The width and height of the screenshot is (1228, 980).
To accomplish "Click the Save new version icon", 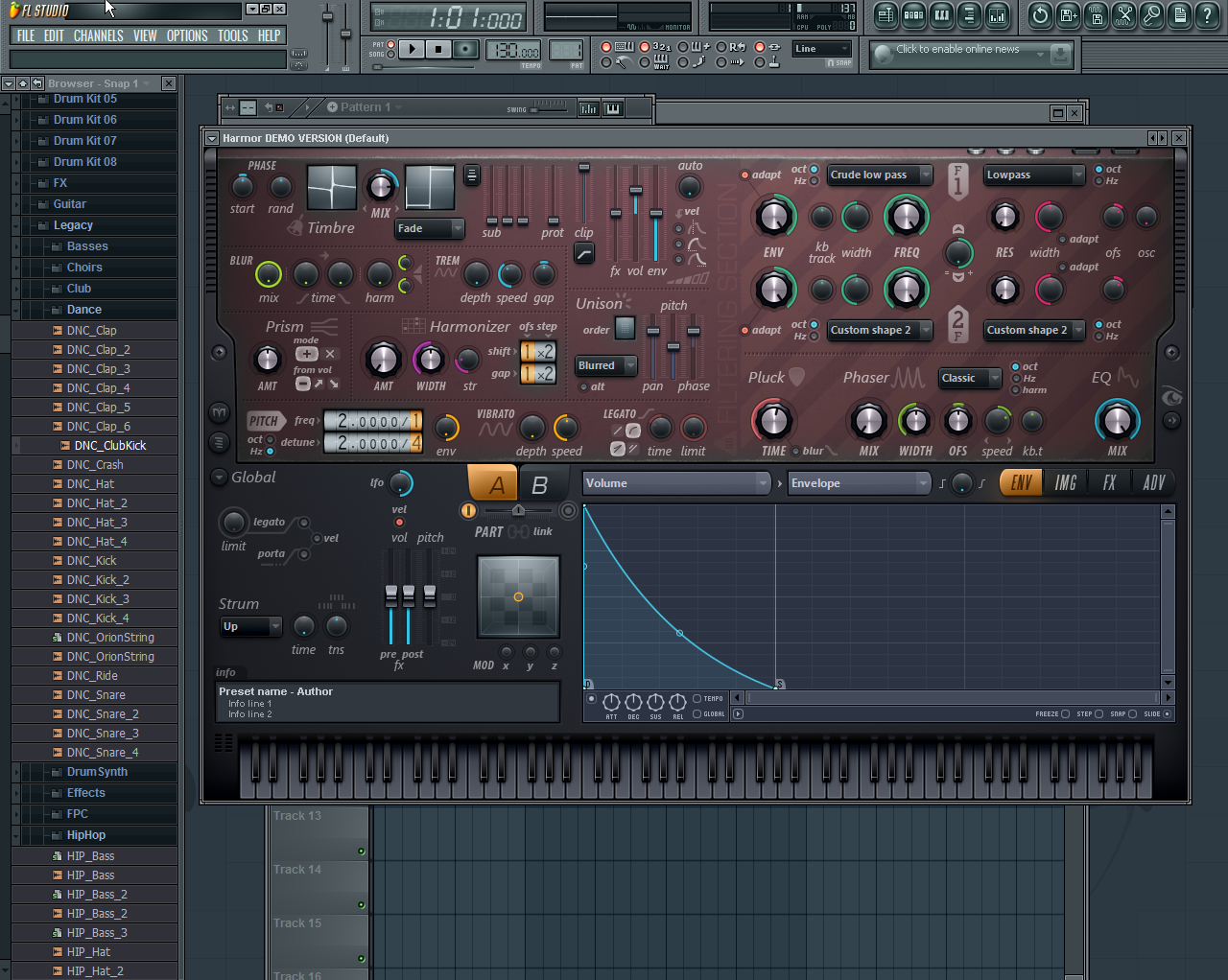I will [1068, 15].
